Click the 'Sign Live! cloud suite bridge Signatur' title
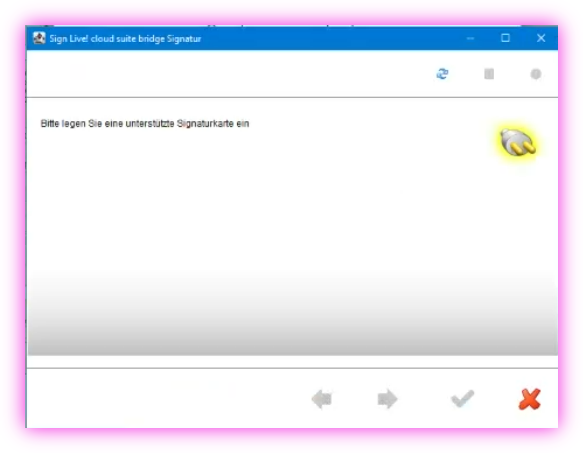The width and height of the screenshot is (583, 453). pos(125,39)
